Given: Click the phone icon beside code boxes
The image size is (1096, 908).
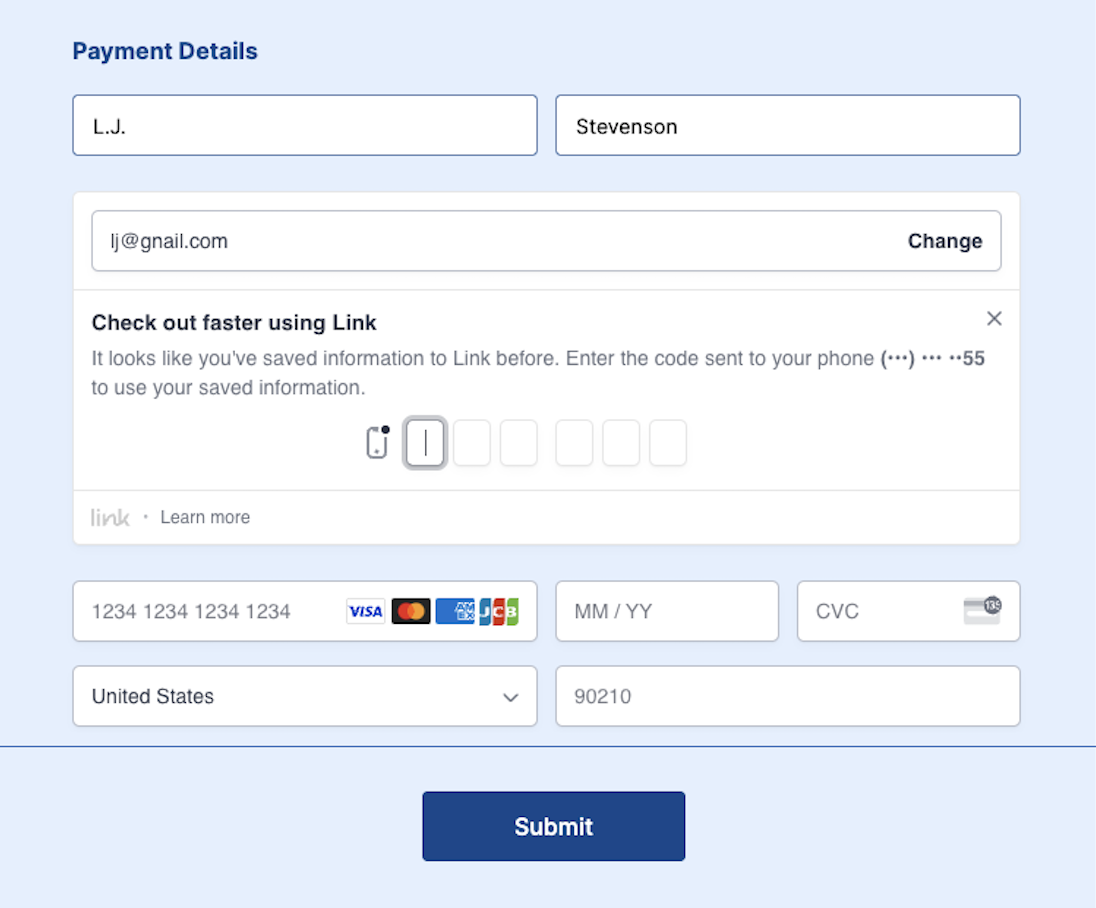Looking at the screenshot, I should tap(377, 442).
